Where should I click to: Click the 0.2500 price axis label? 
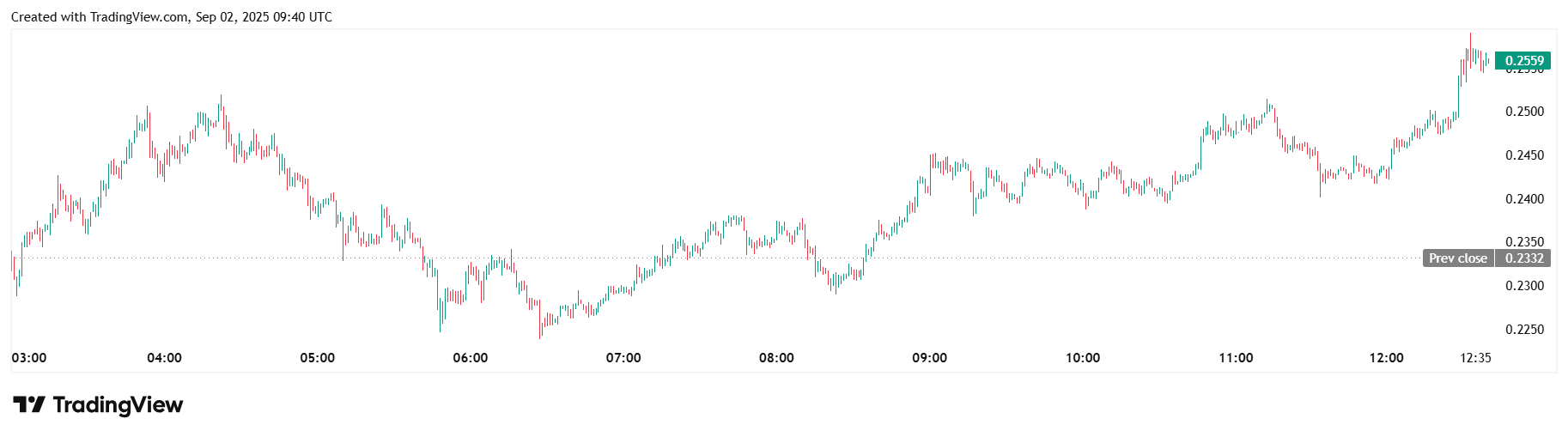1524,112
